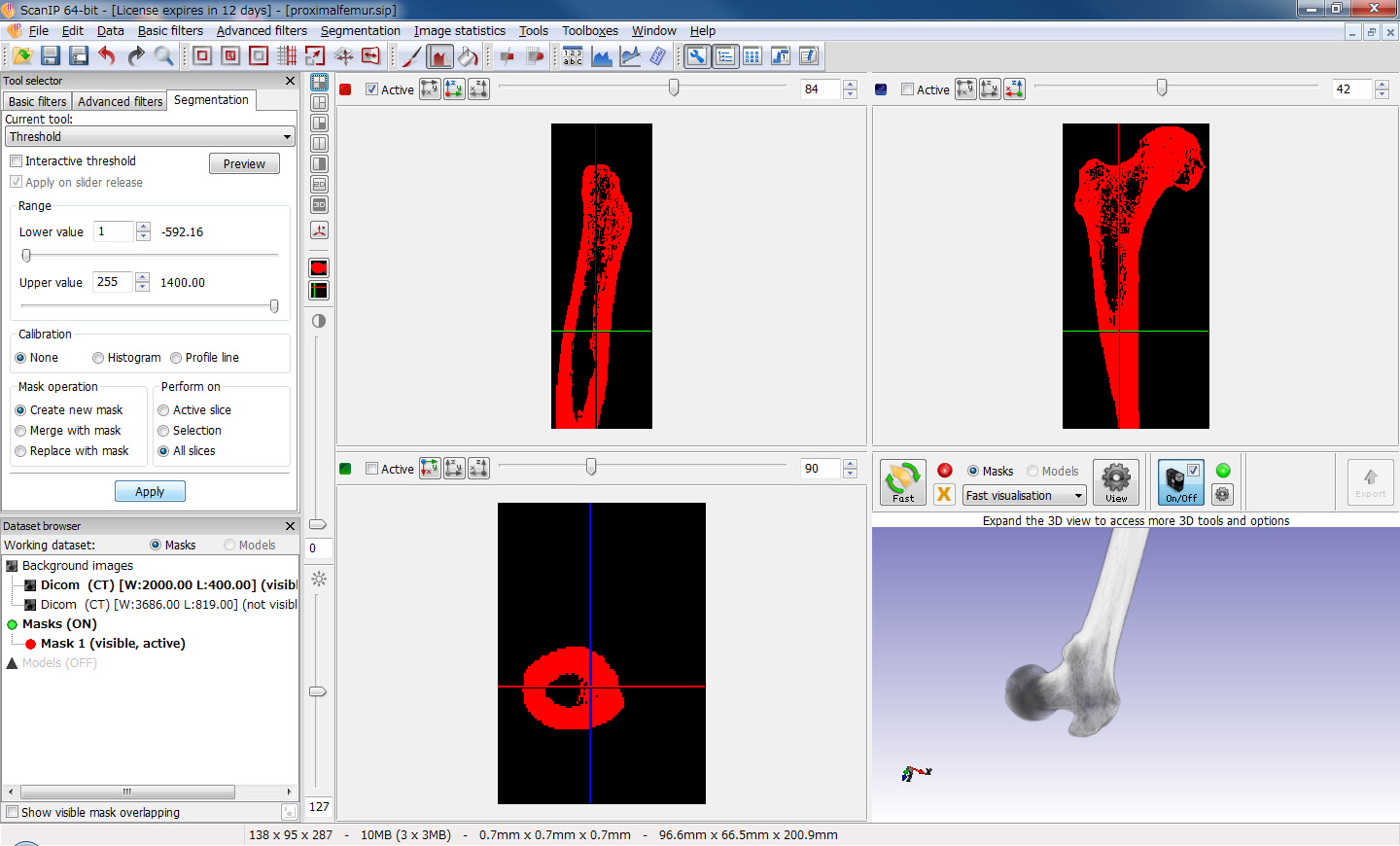Select the four-view layout icon
Viewport: 1400px width, 846px height.
click(x=319, y=83)
